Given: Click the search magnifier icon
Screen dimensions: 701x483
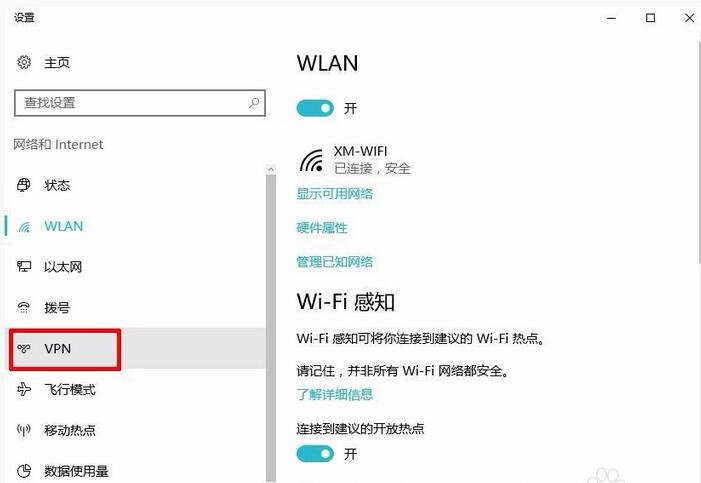Looking at the screenshot, I should point(253,103).
